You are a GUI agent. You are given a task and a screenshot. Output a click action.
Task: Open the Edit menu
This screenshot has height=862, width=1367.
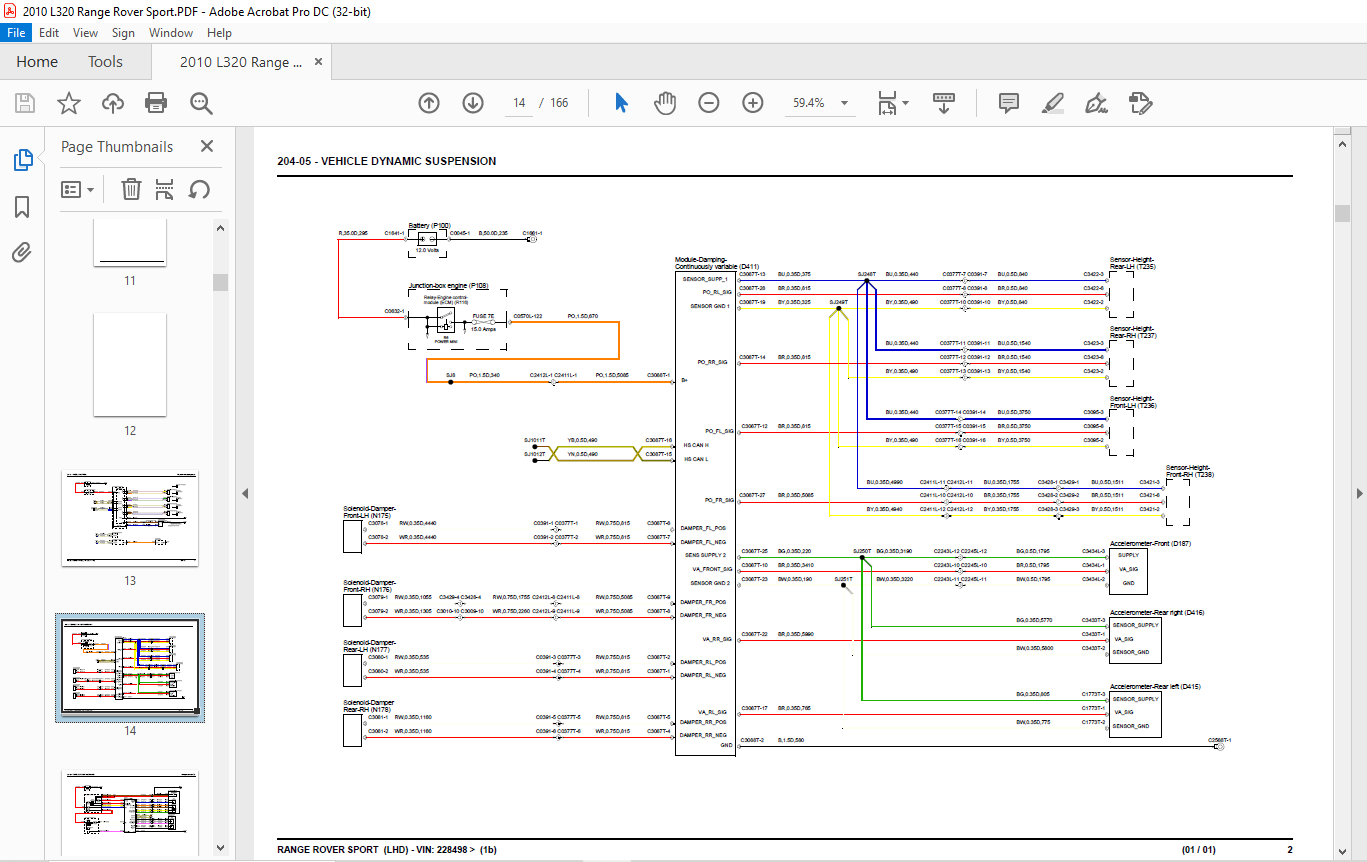point(49,33)
